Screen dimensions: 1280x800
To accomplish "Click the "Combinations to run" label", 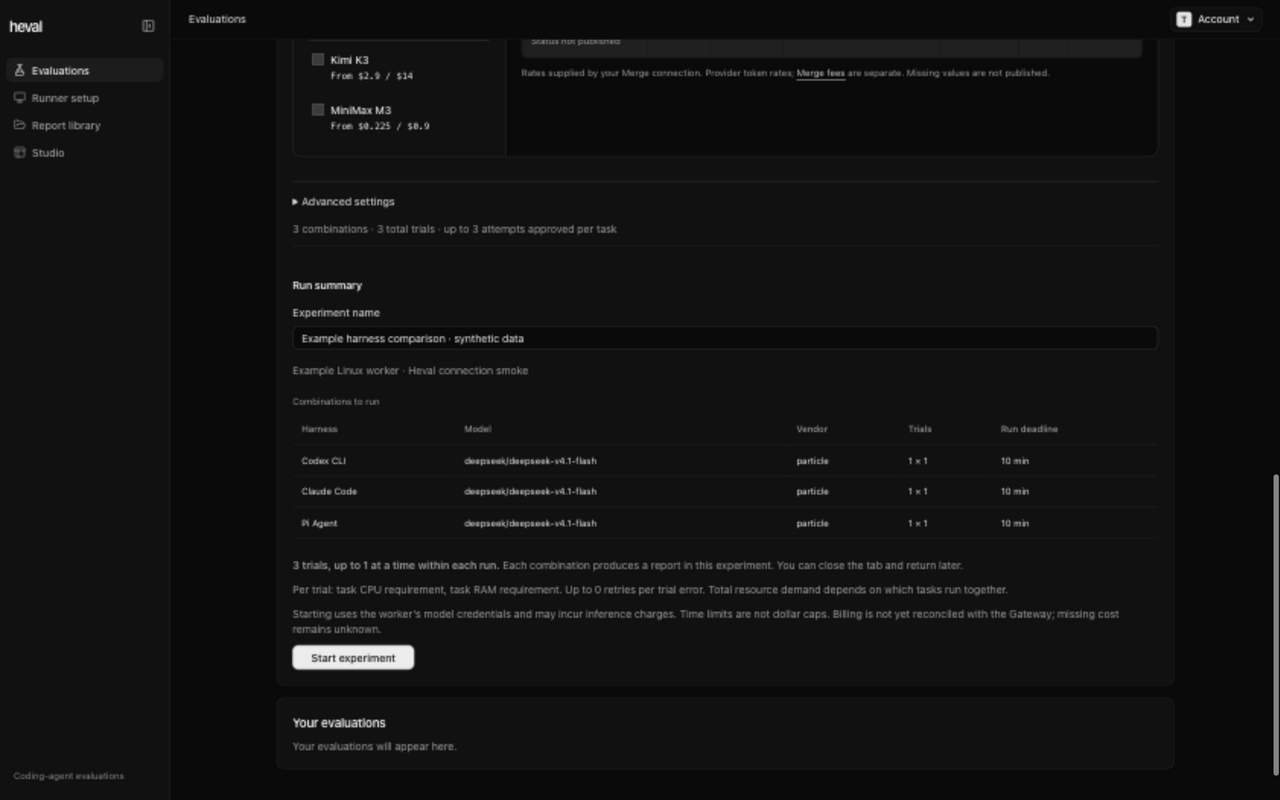I will [336, 402].
